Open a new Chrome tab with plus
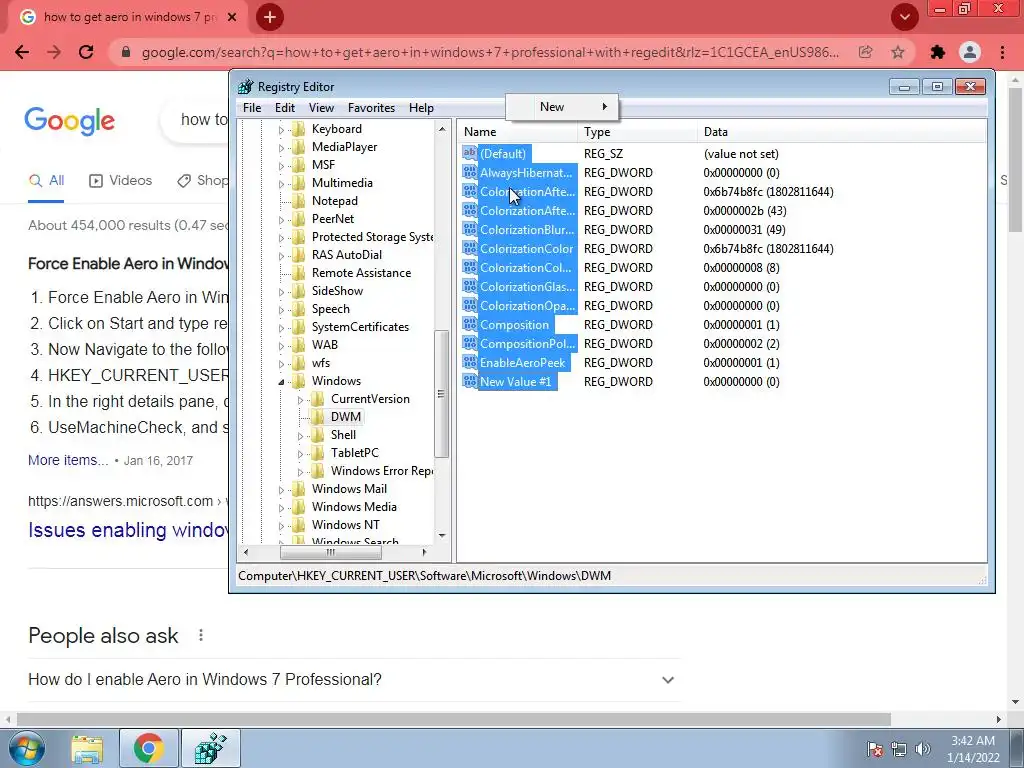Viewport: 1024px width, 768px height. coord(270,17)
